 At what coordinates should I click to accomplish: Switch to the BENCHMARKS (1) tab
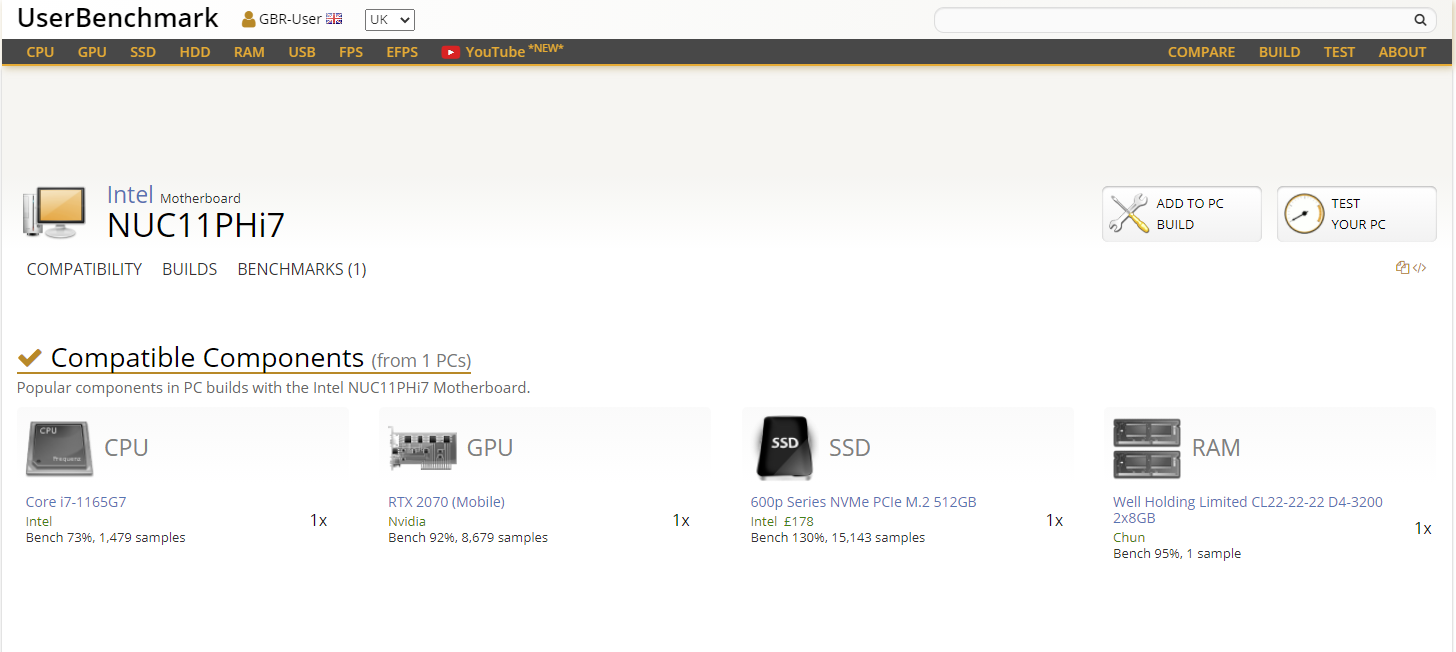(302, 269)
